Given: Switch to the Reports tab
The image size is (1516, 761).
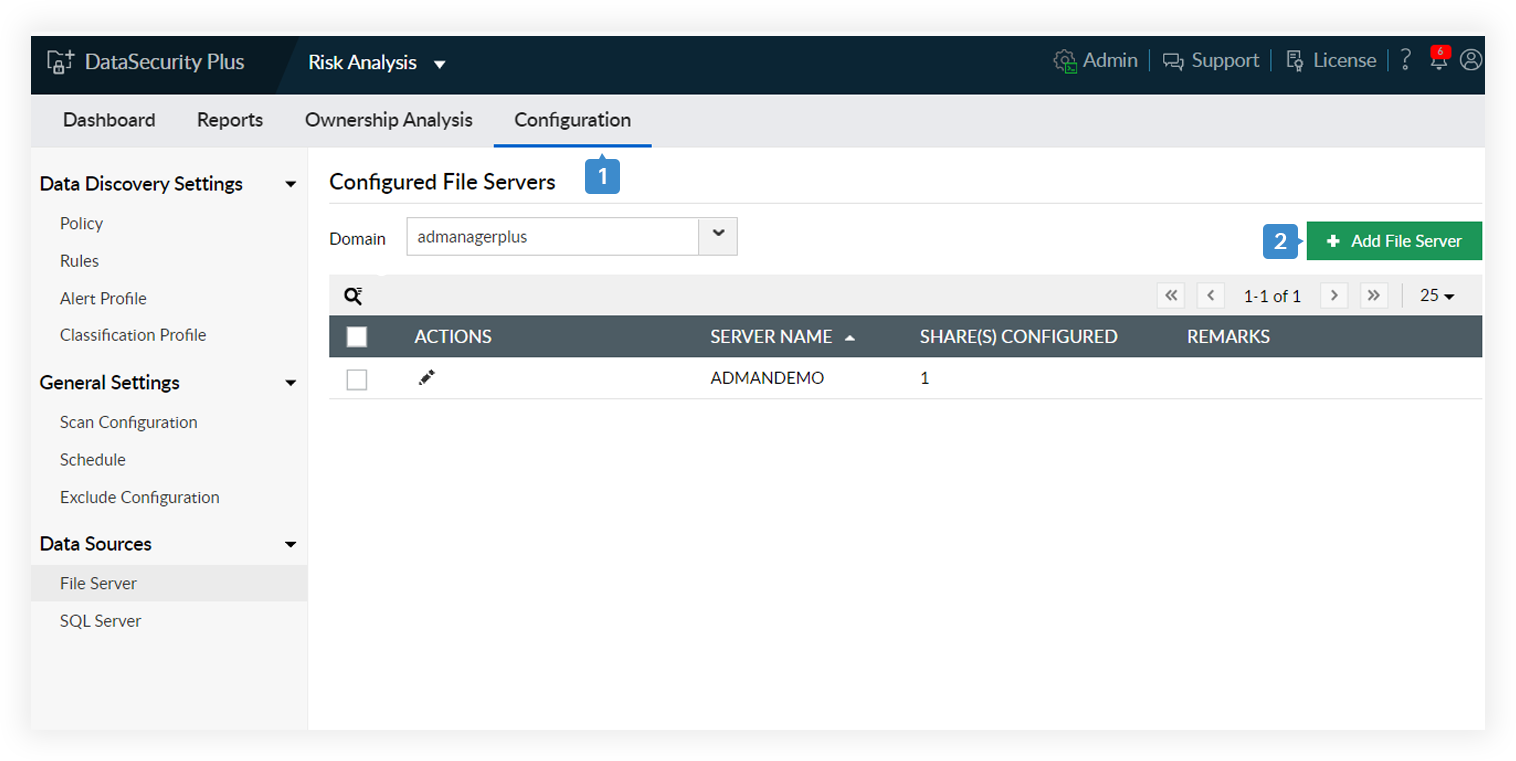Looking at the screenshot, I should point(230,120).
